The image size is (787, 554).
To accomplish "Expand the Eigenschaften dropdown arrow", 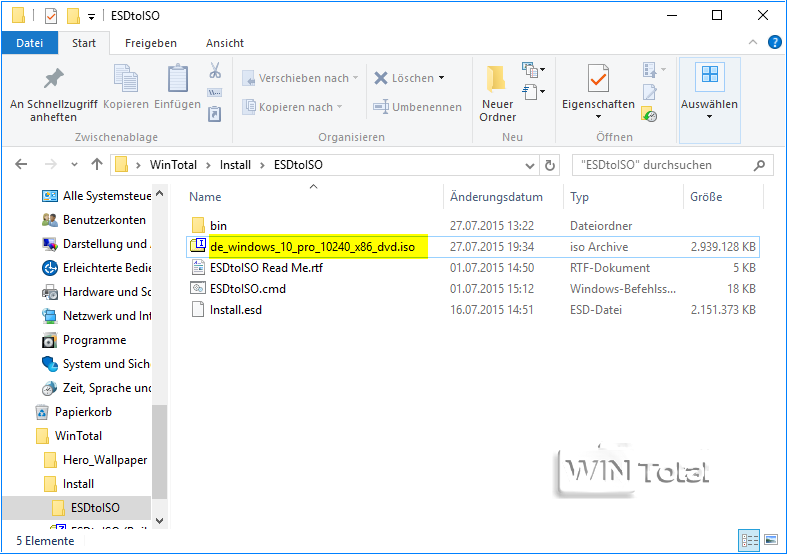I will [598, 117].
